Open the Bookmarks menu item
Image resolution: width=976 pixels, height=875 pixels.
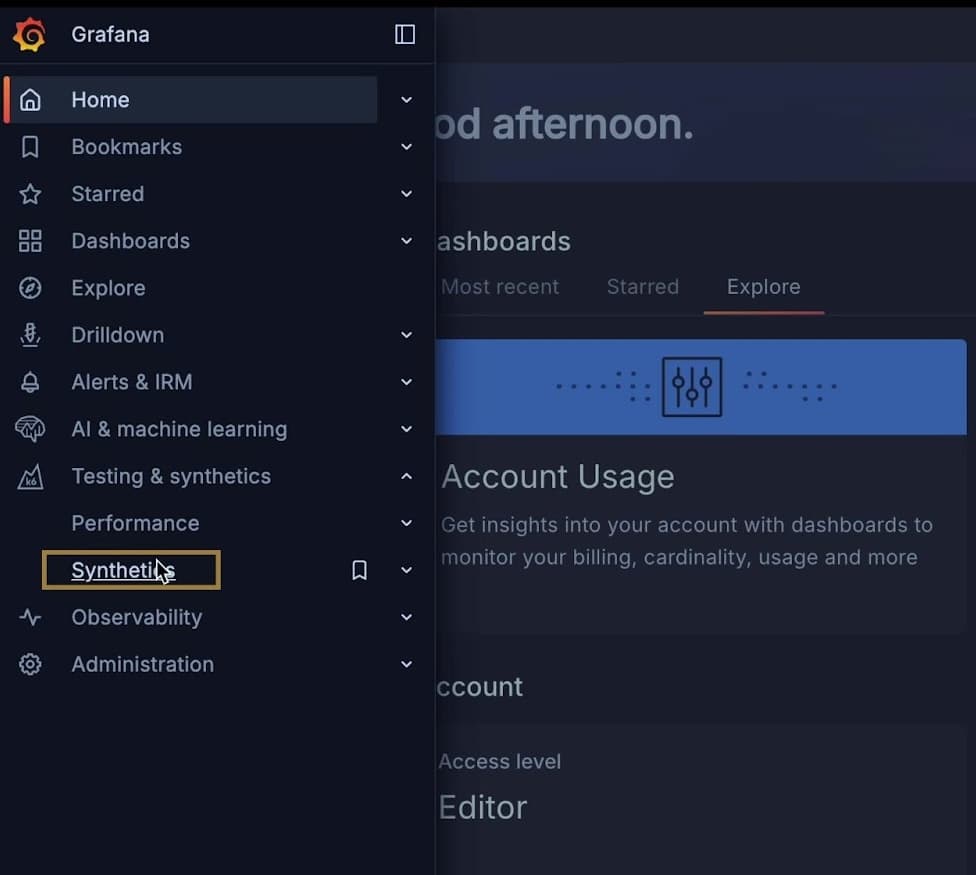(x=126, y=147)
